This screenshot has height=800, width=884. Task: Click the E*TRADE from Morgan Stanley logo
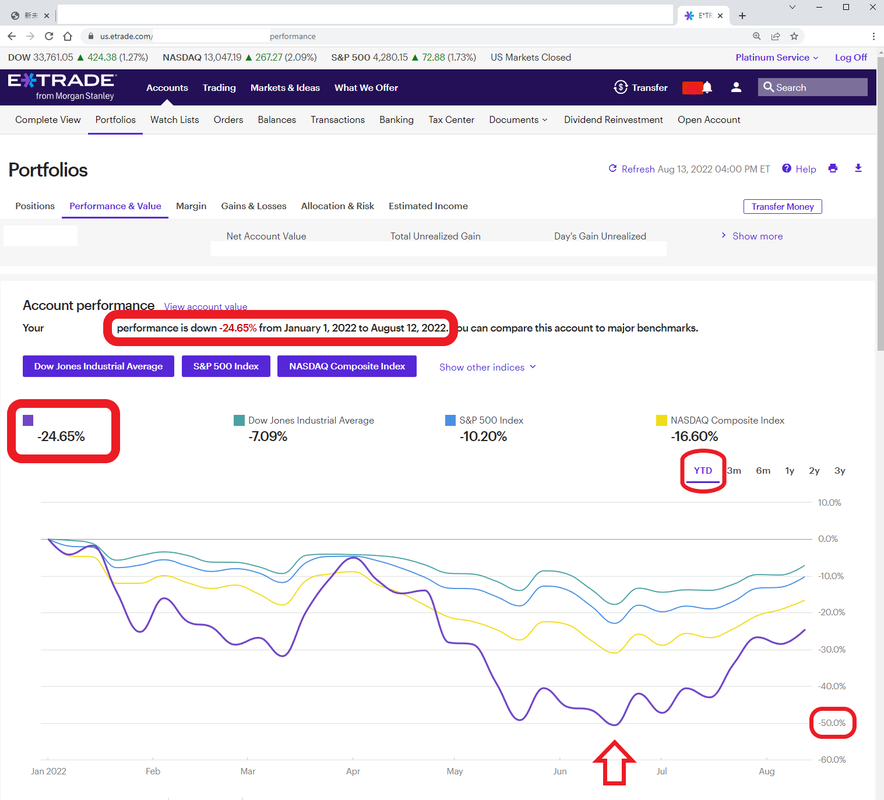(x=62, y=87)
